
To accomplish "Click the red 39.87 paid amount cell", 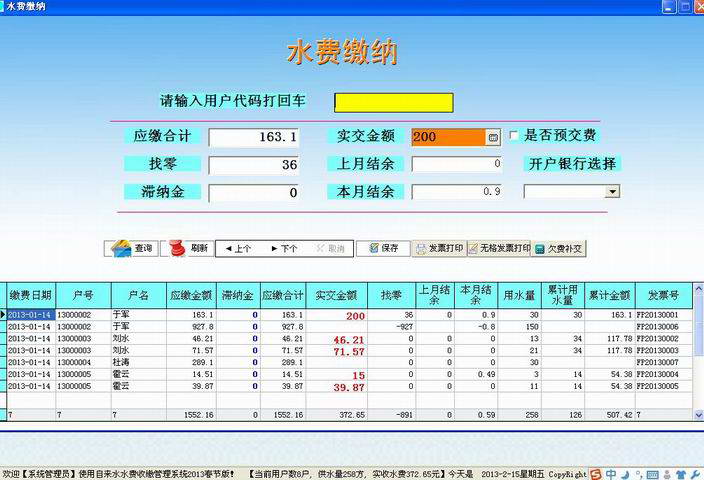I will coord(336,387).
